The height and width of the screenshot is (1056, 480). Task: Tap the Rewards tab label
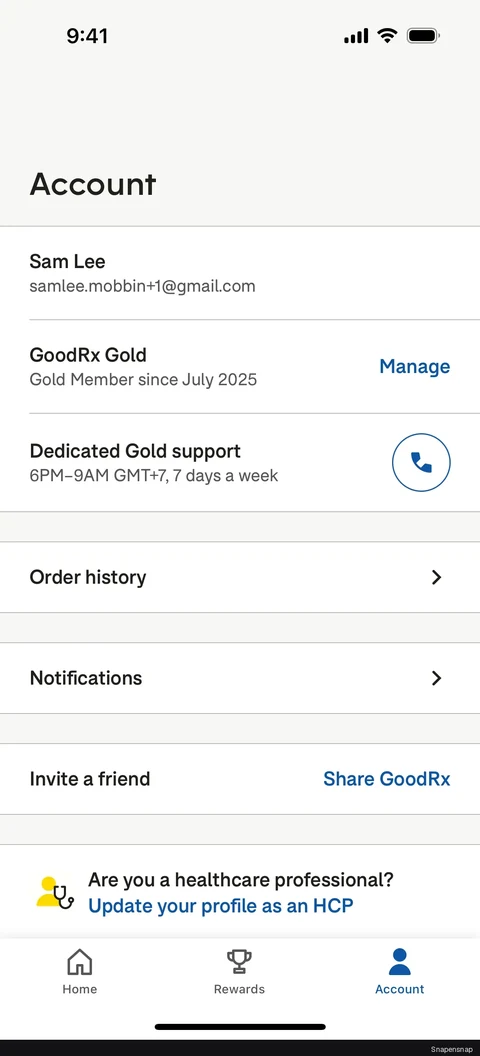[x=239, y=989]
